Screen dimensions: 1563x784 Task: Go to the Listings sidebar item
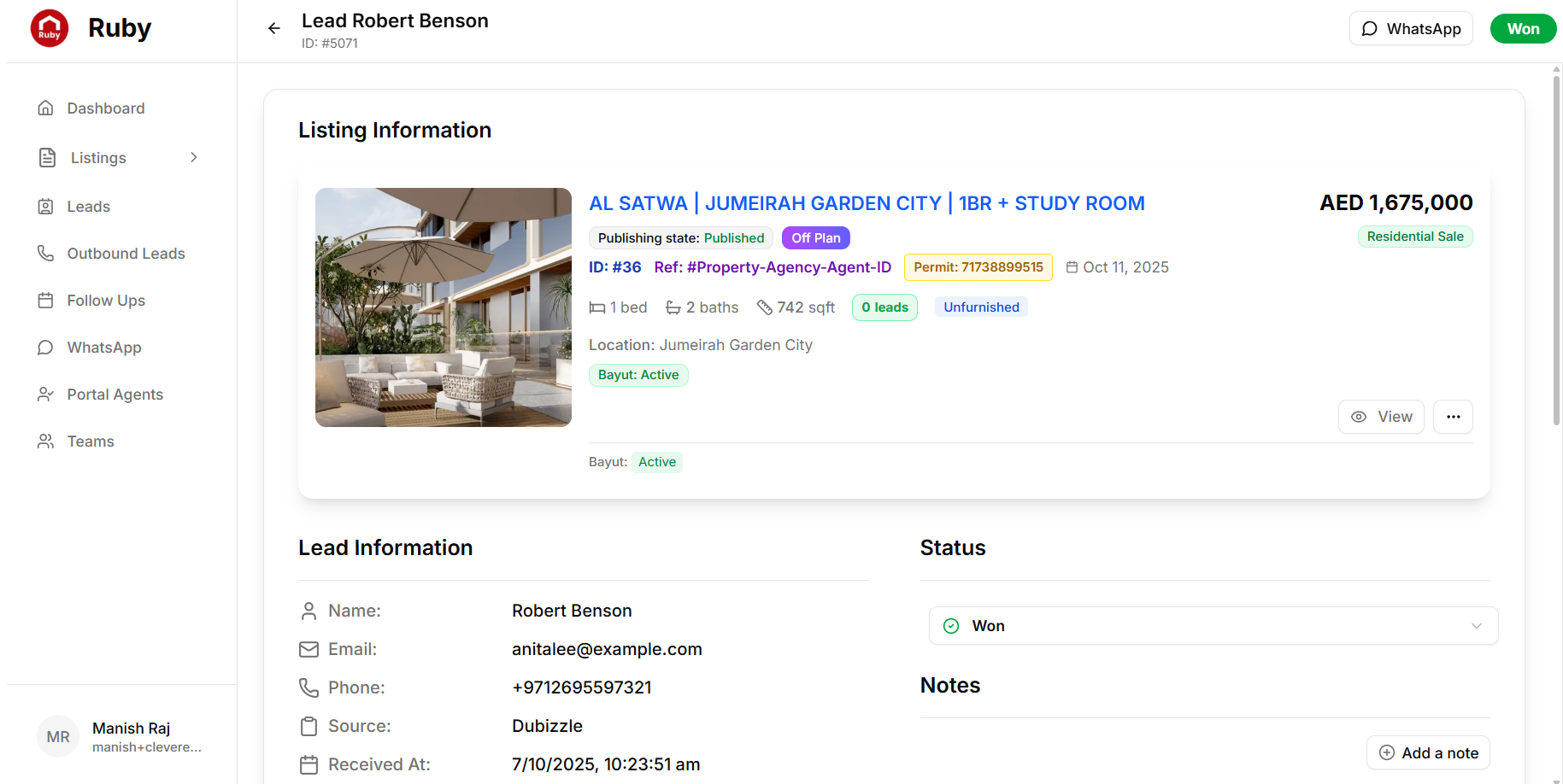click(98, 158)
